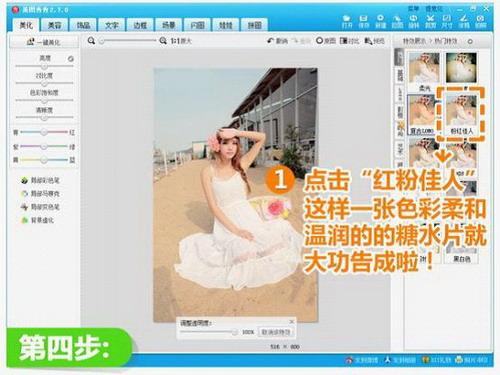Click the 预览 preview button
500x375 pixels.
click(374, 41)
